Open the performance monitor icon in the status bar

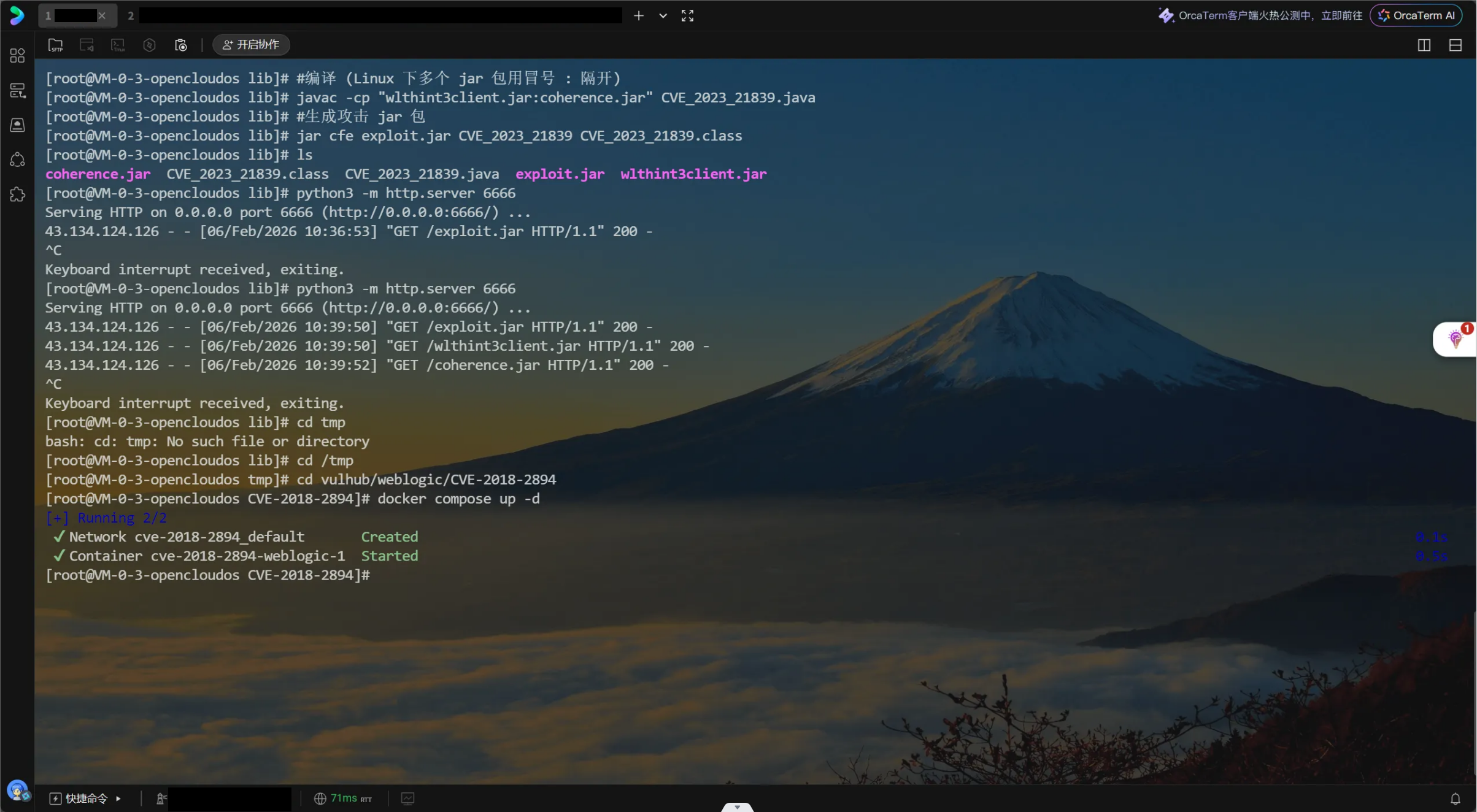point(407,799)
